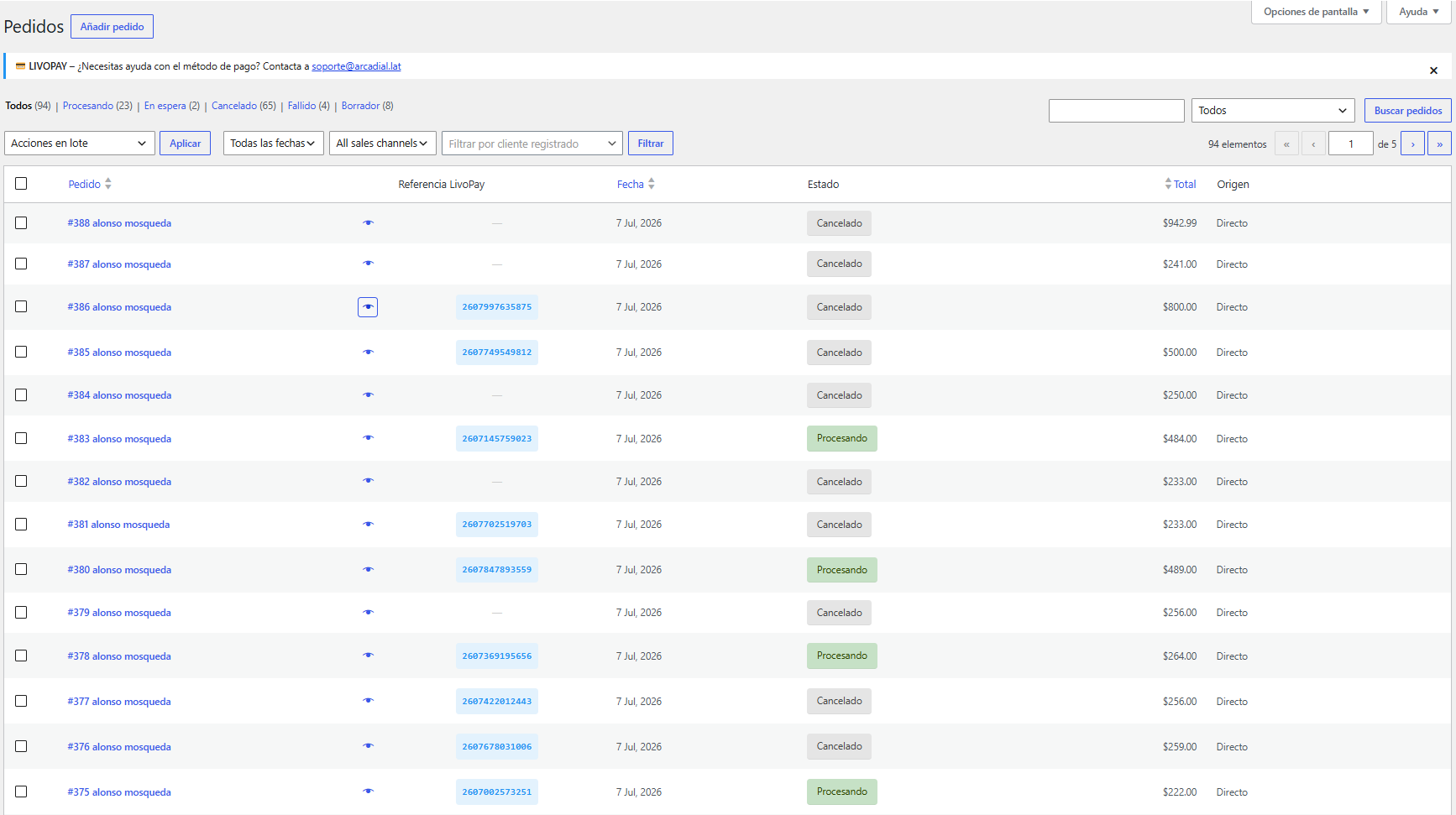This screenshot has height=815, width=1456.
Task: Open order #376 alonso mosqueda
Action: pyautogui.click(x=119, y=747)
